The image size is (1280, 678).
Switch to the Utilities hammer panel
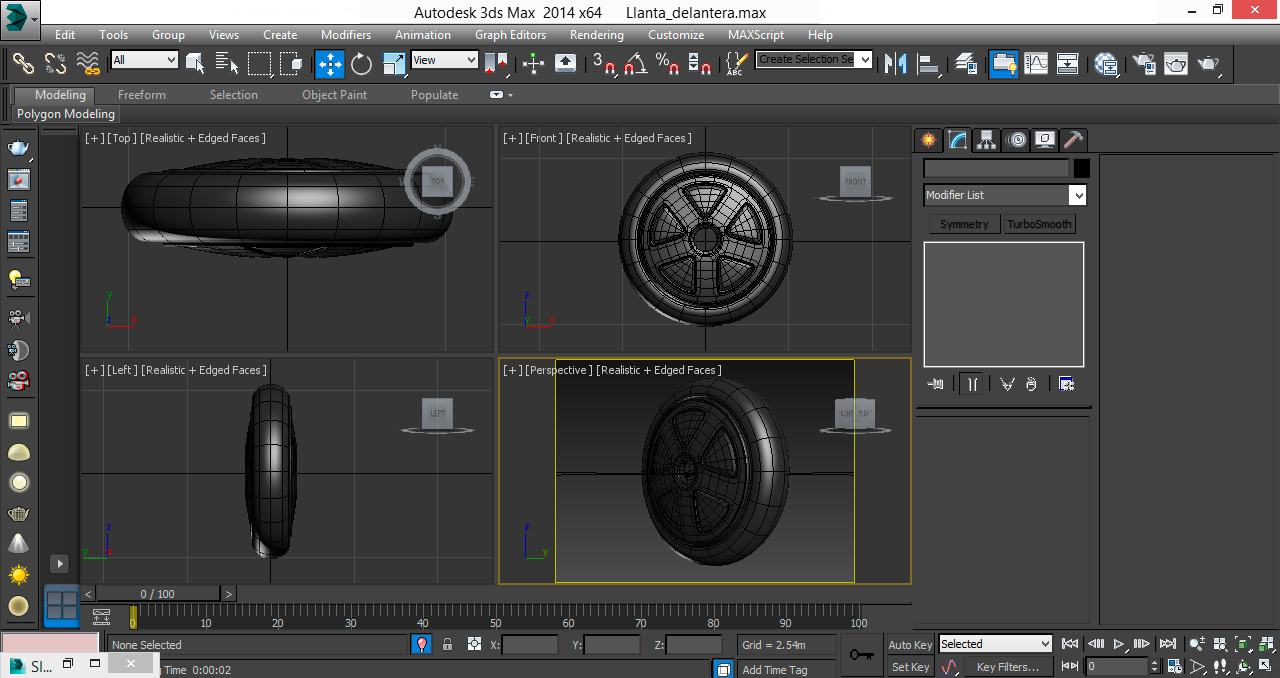1074,140
